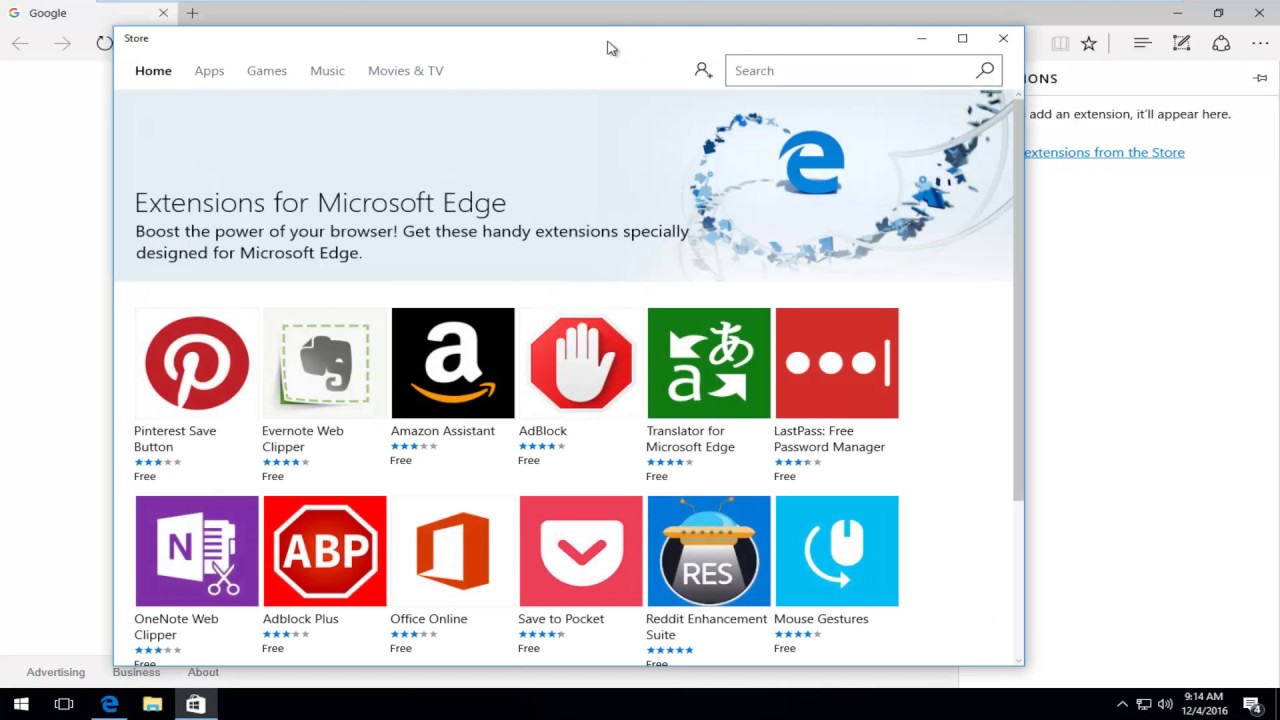Click the Store search magnifier icon
Image resolution: width=1280 pixels, height=720 pixels.
pyautogui.click(x=985, y=70)
